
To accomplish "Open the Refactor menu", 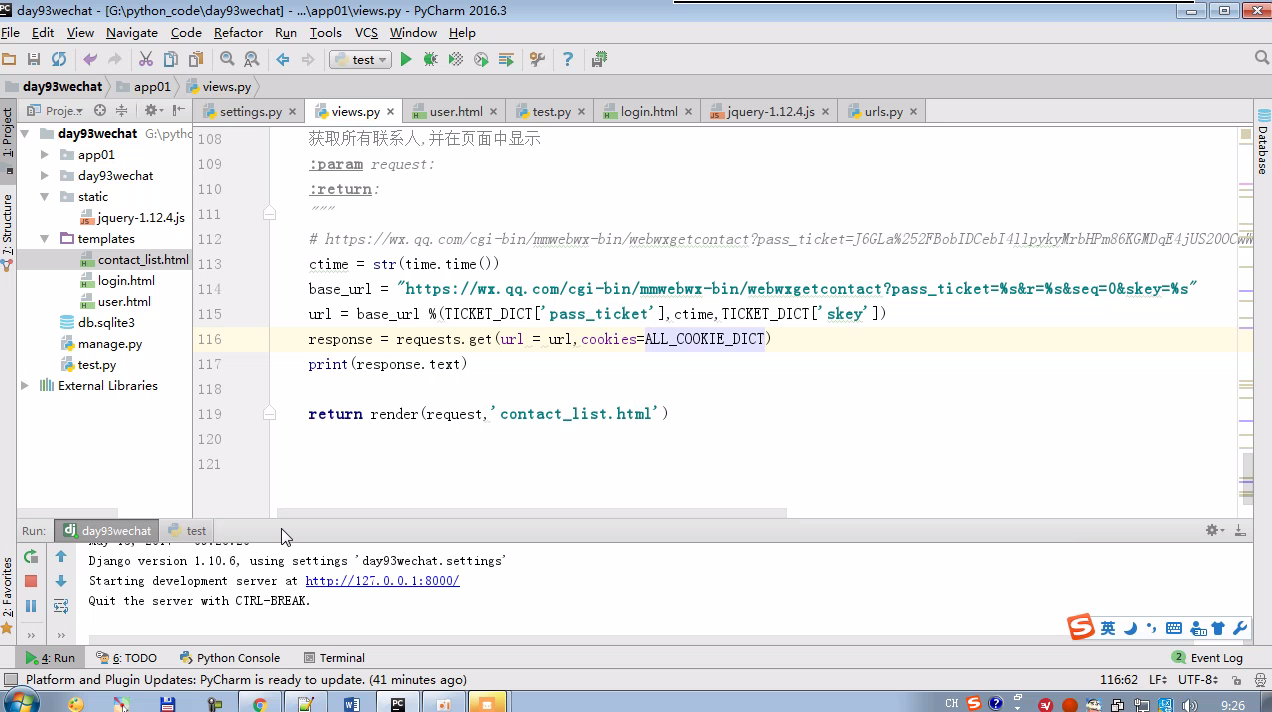I will pos(238,33).
